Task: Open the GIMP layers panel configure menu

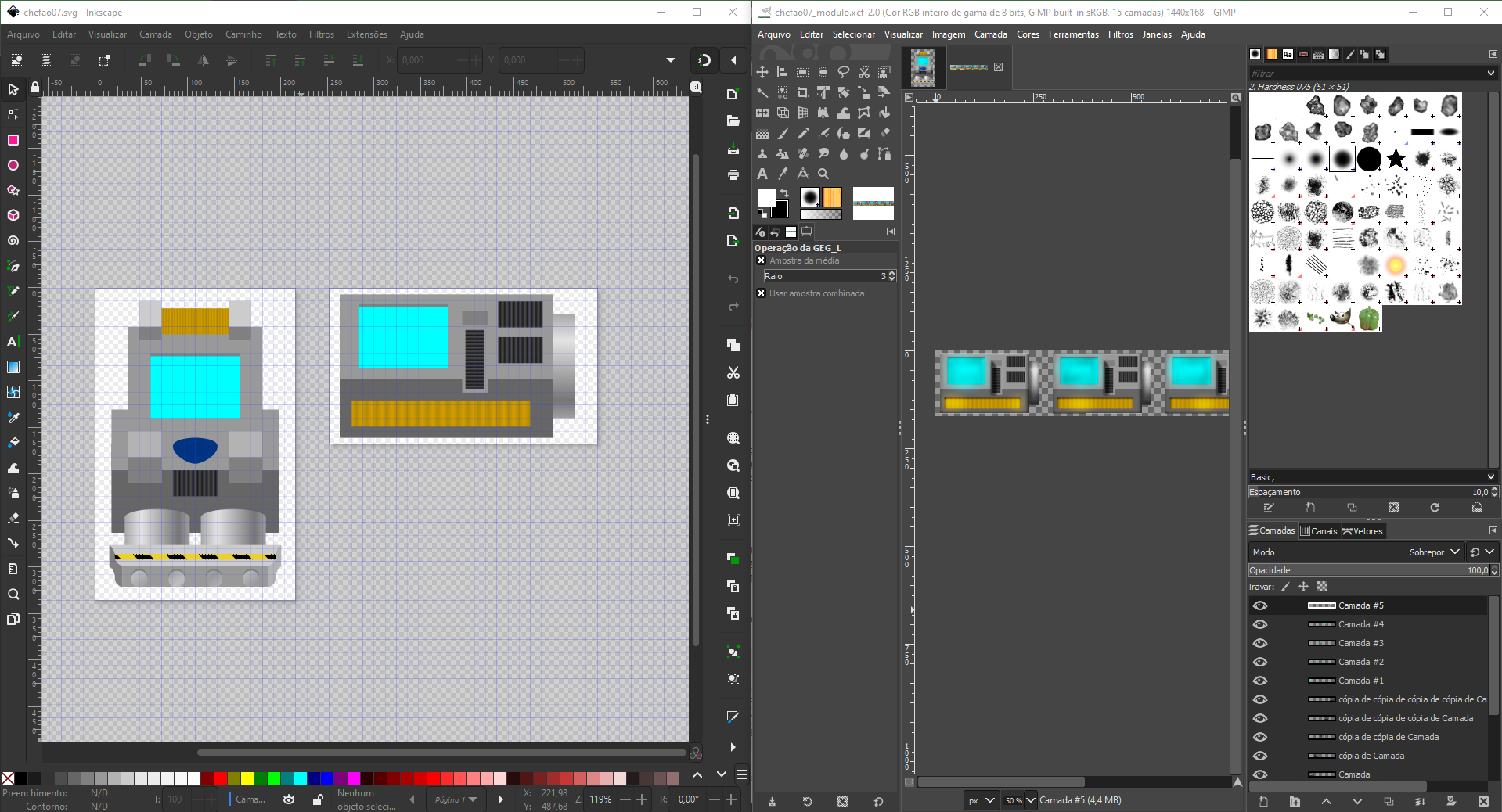Action: pyautogui.click(x=1493, y=530)
